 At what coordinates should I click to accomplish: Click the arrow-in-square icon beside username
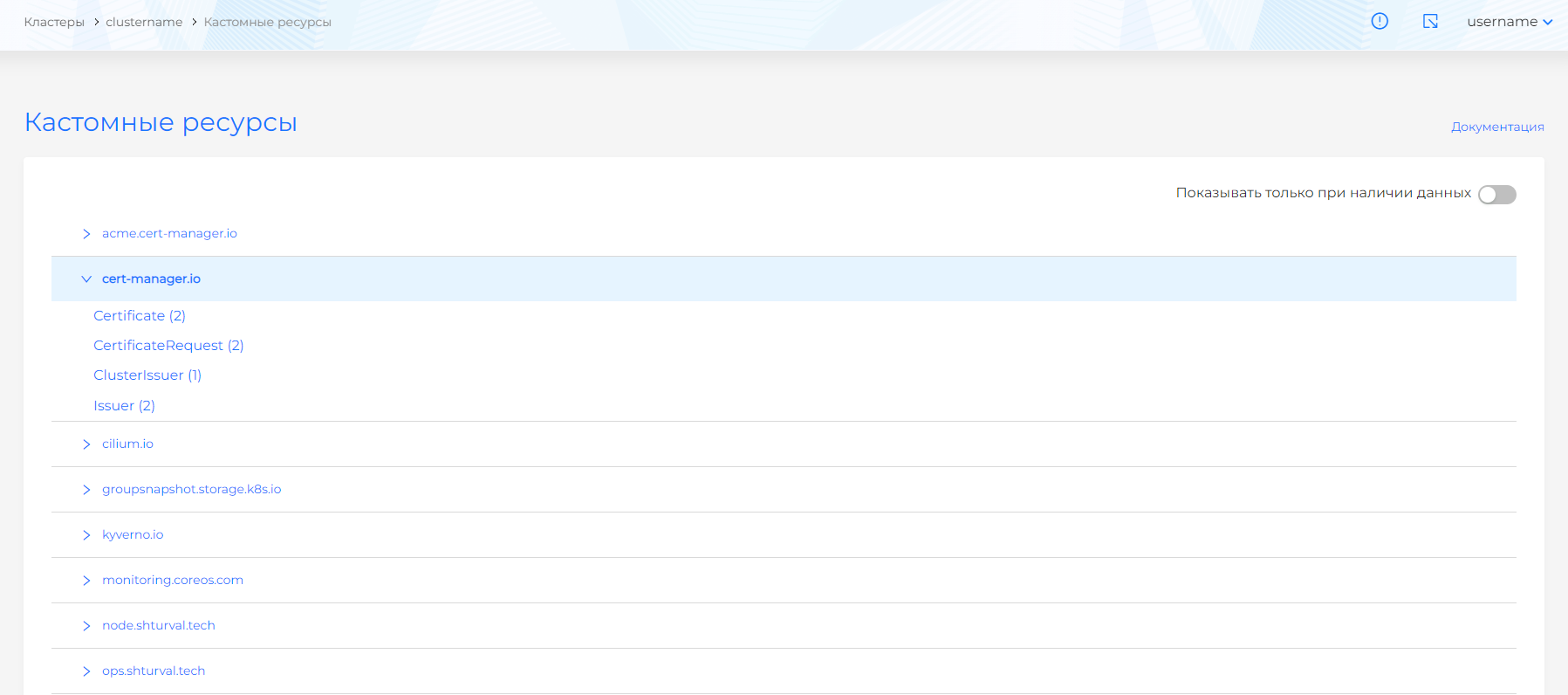(x=1430, y=21)
